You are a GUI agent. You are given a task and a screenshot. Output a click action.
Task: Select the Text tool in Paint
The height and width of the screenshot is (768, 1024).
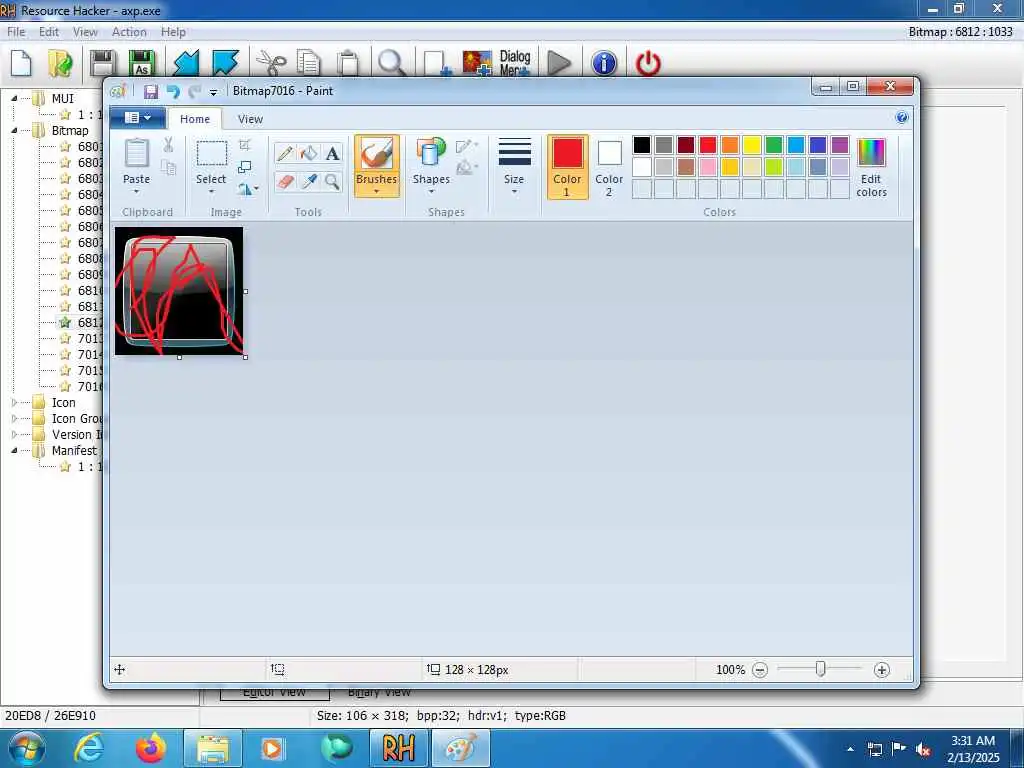[x=332, y=153]
